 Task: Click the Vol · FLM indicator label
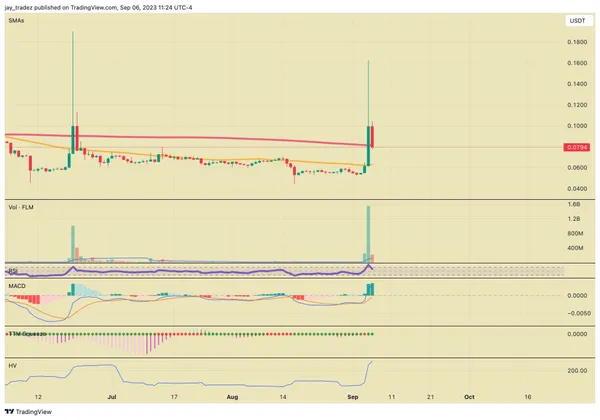click(x=24, y=208)
